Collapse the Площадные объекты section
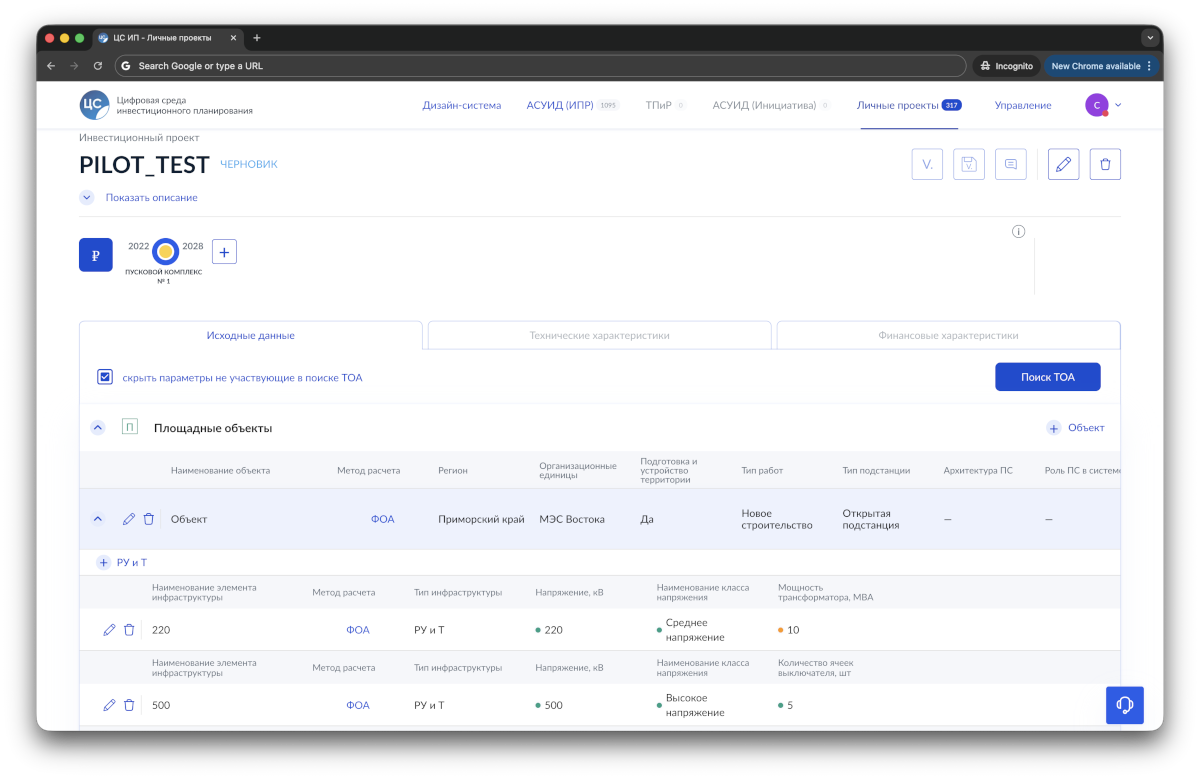The width and height of the screenshot is (1200, 779). point(97,428)
